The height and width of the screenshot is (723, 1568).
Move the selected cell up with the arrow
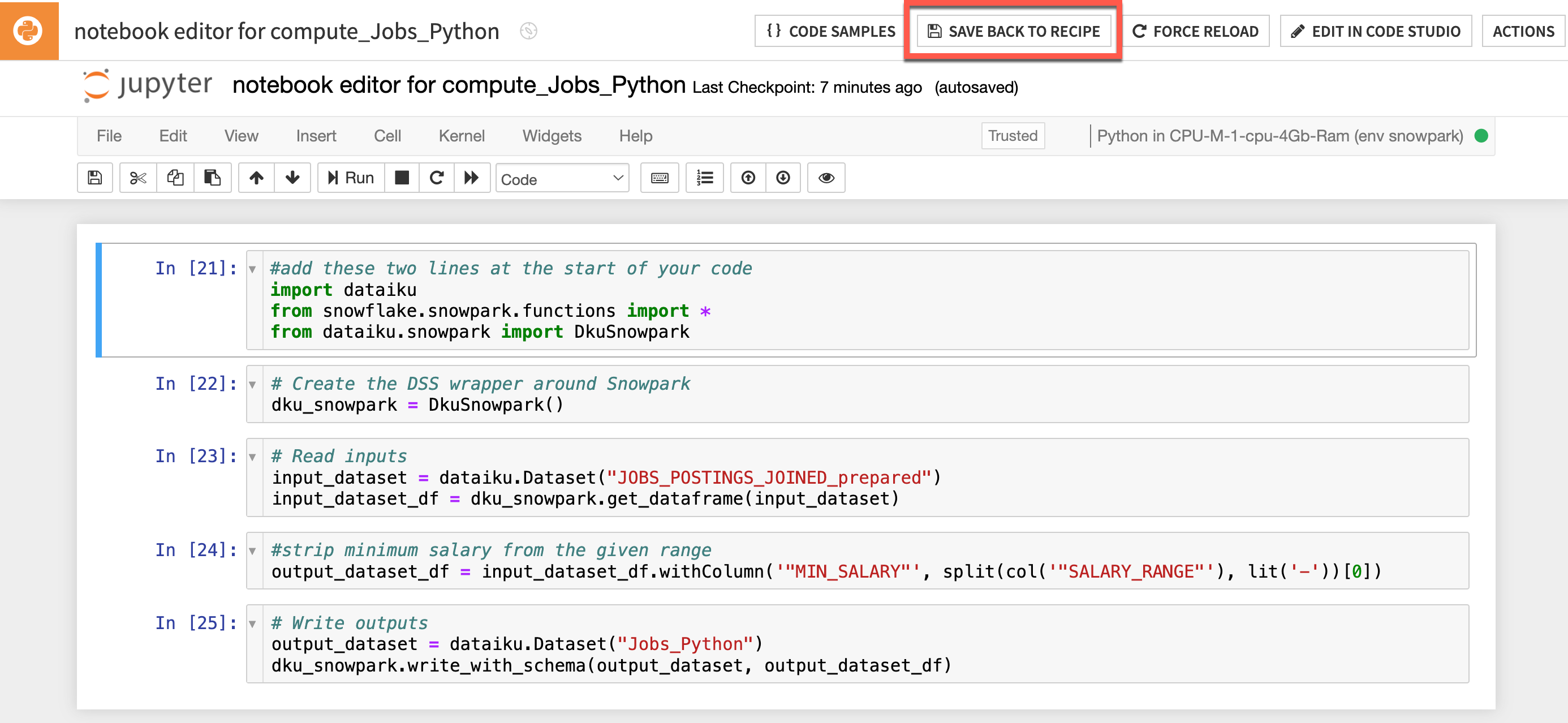(256, 178)
